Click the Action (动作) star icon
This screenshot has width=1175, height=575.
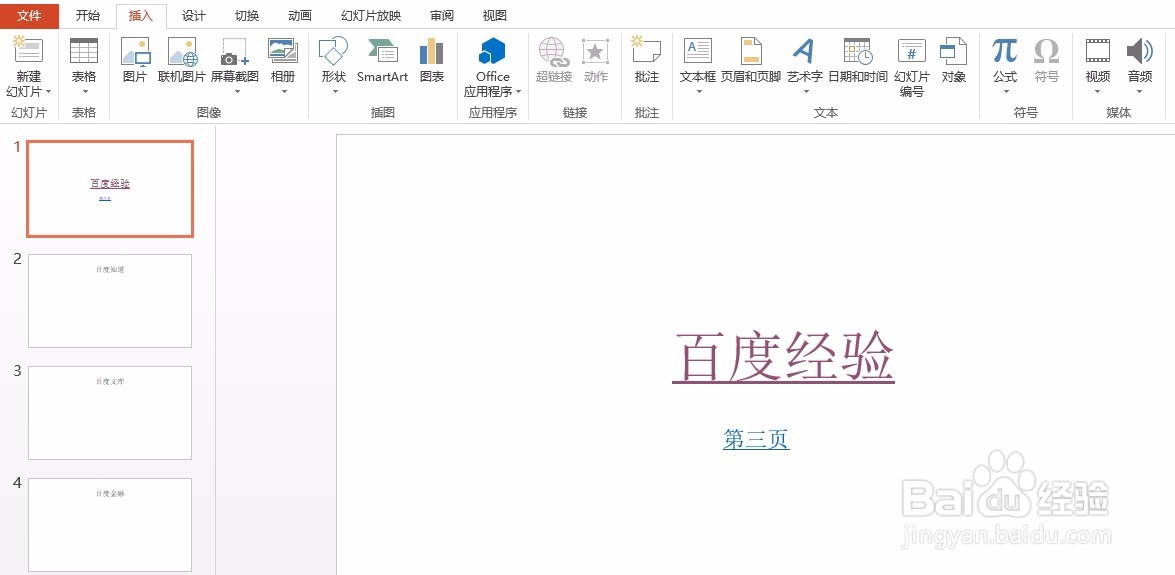click(596, 51)
